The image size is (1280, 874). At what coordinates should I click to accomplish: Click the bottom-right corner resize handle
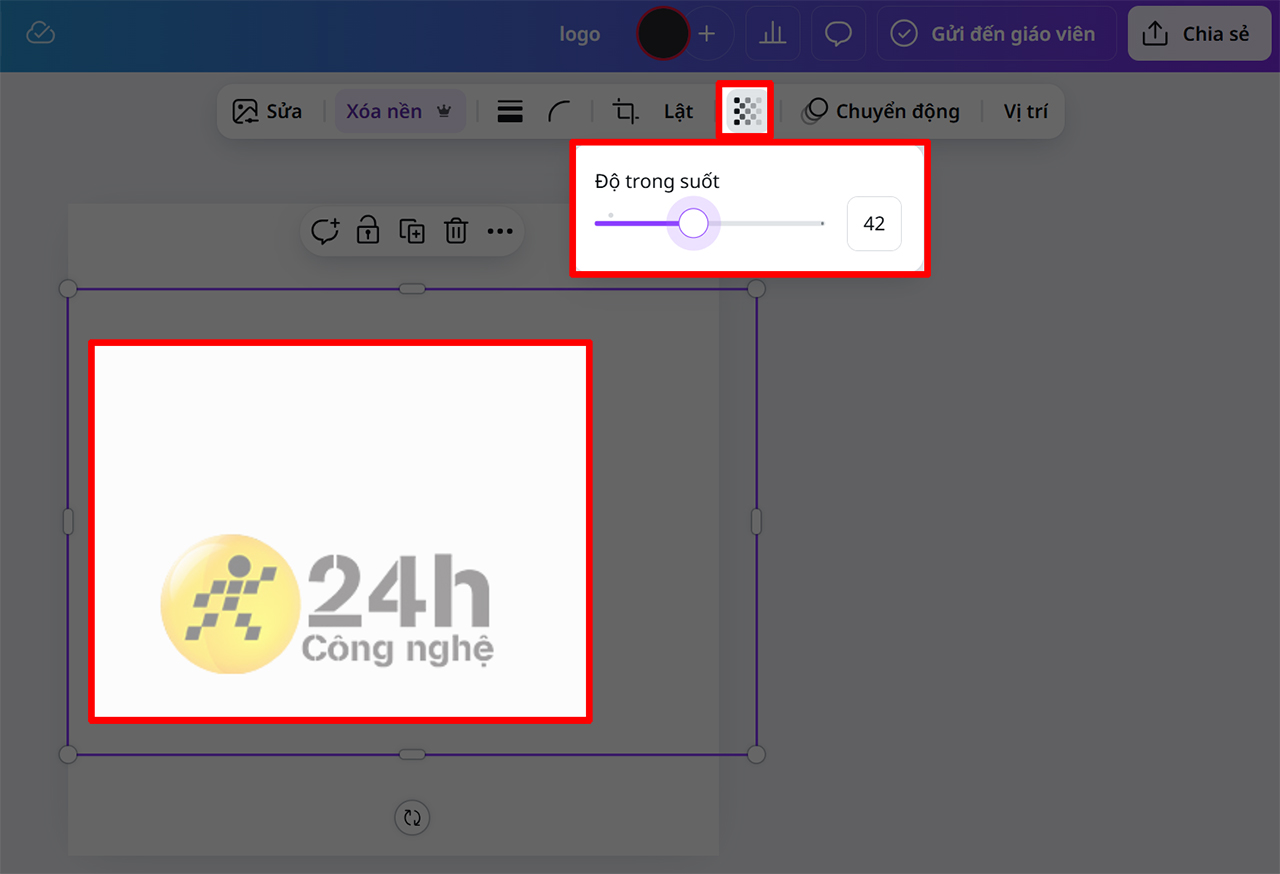[756, 754]
